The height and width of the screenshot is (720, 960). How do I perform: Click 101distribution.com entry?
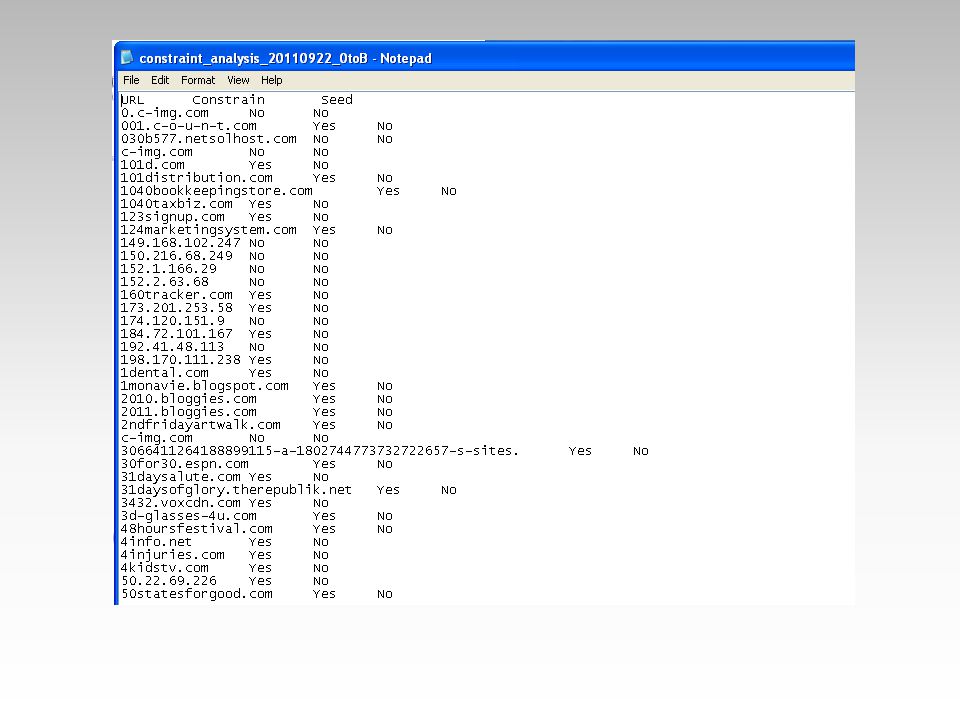(197, 178)
